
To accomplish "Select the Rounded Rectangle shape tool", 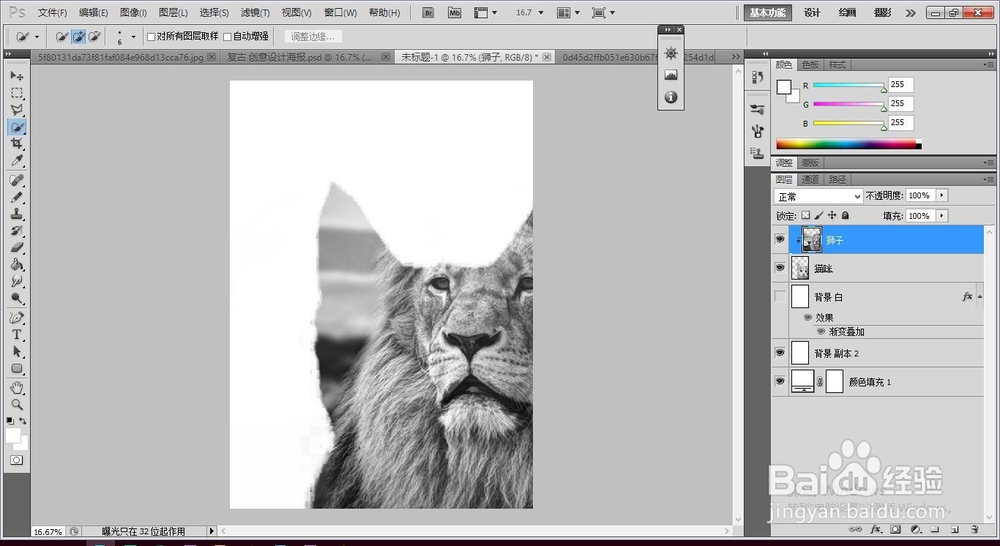I will (x=17, y=368).
